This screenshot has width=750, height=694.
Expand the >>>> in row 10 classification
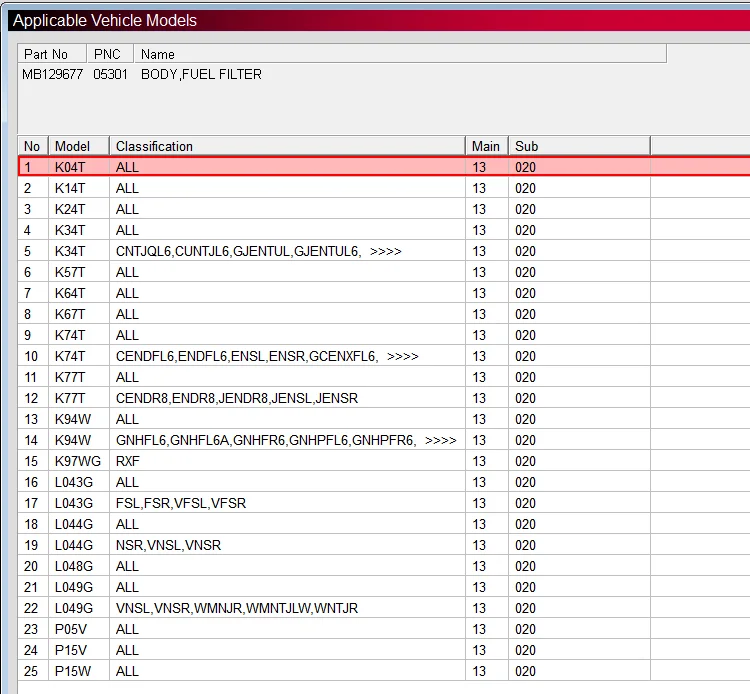click(x=402, y=356)
